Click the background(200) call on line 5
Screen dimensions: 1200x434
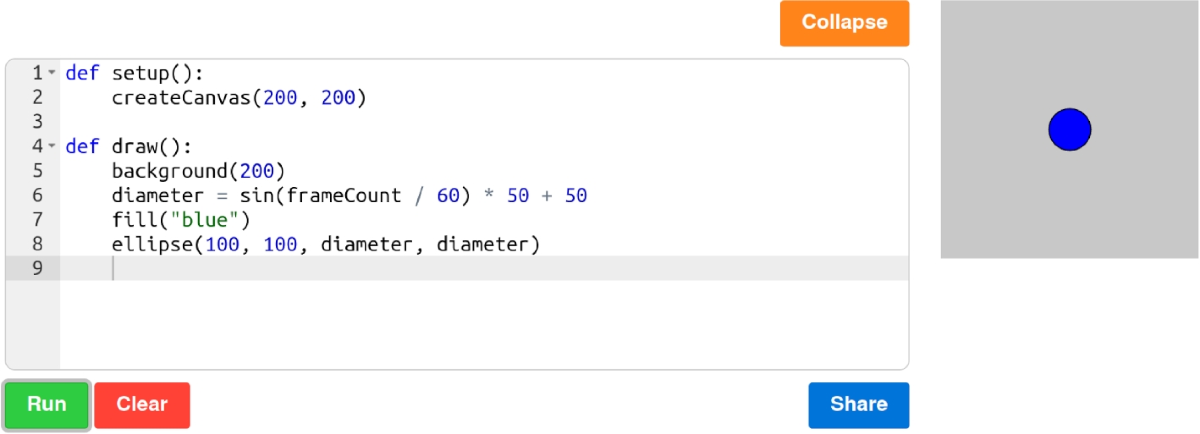(x=199, y=170)
